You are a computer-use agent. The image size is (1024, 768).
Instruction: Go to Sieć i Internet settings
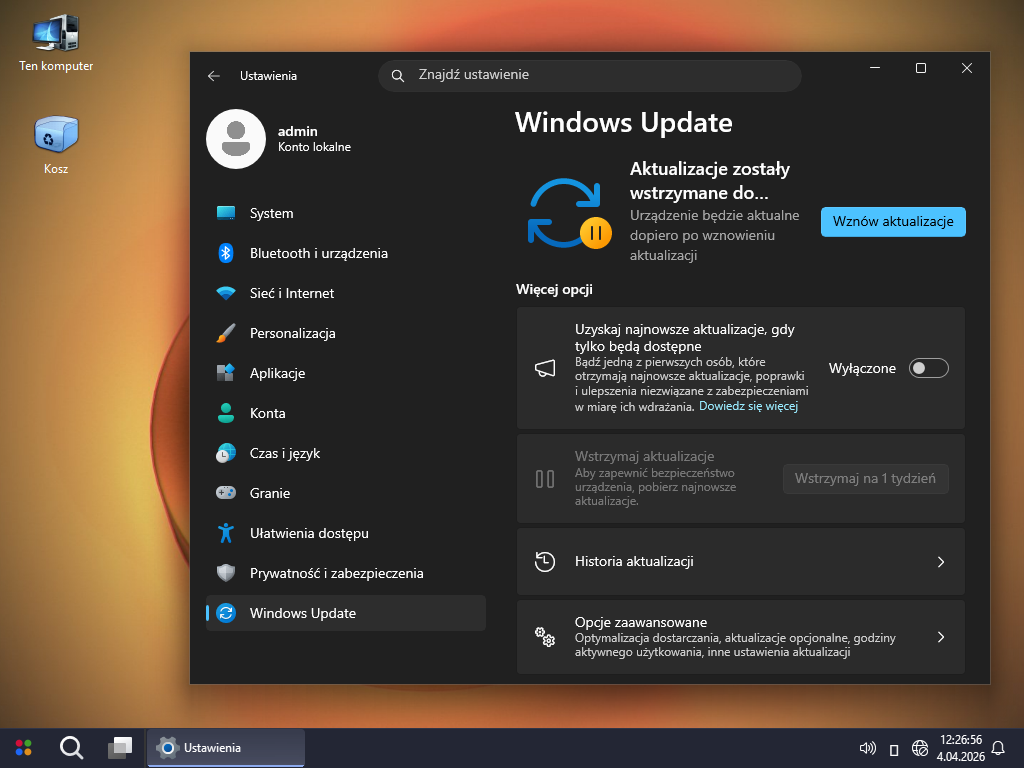[x=291, y=293]
